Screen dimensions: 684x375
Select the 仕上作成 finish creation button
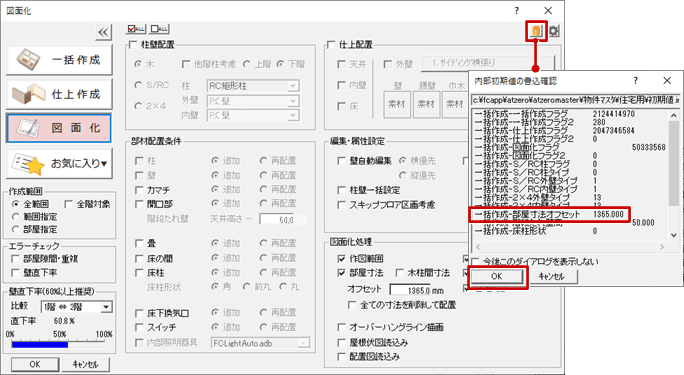(x=59, y=94)
